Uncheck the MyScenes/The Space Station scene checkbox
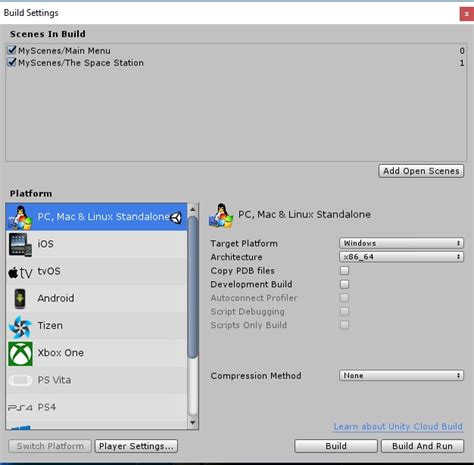Screen dimensions: 474x465 click(x=12, y=62)
